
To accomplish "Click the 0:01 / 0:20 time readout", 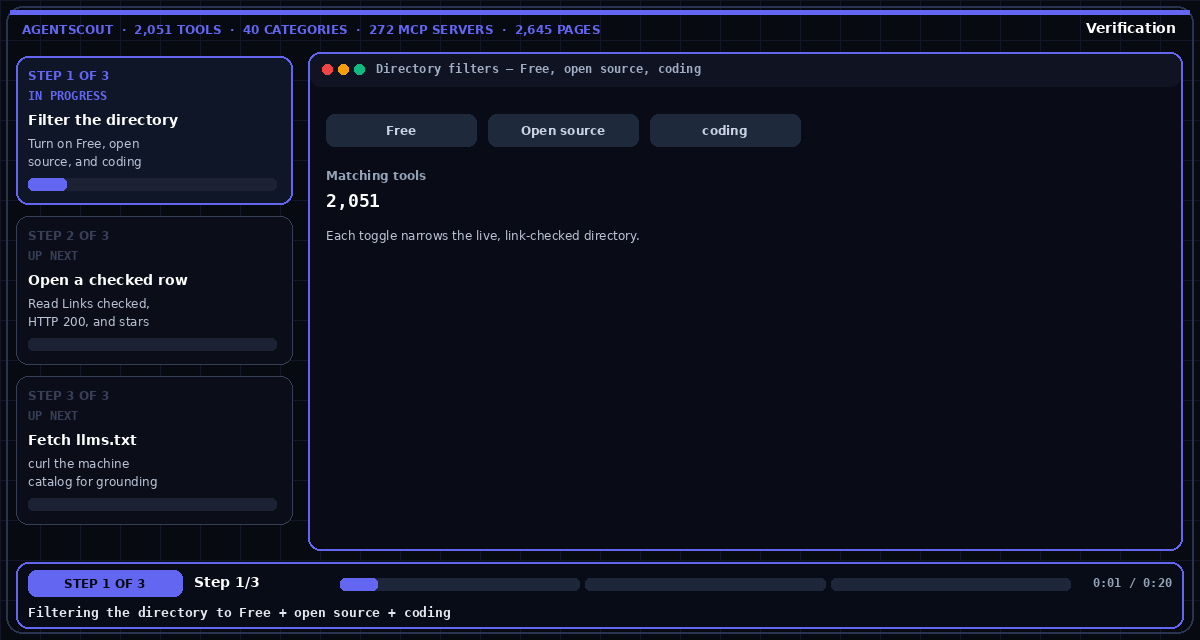I will click(1132, 583).
